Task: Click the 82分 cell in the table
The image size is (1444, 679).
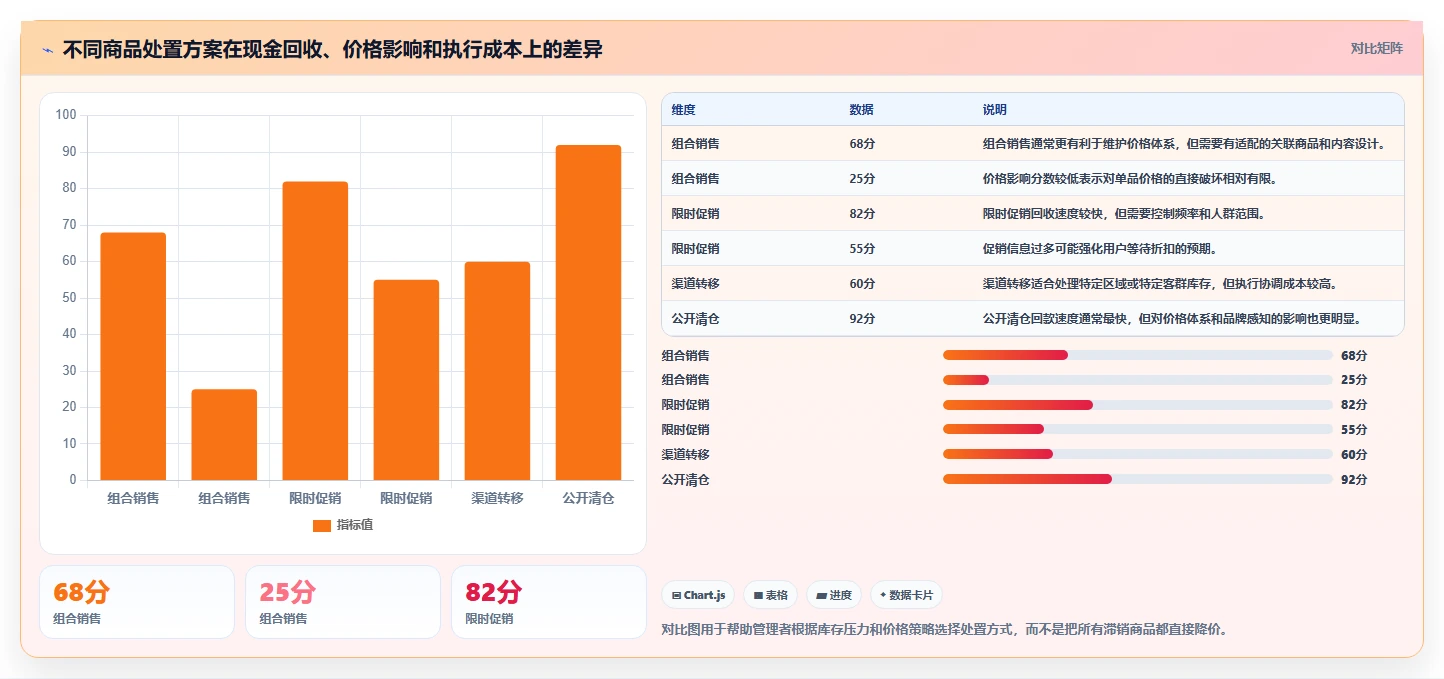Action: (862, 214)
